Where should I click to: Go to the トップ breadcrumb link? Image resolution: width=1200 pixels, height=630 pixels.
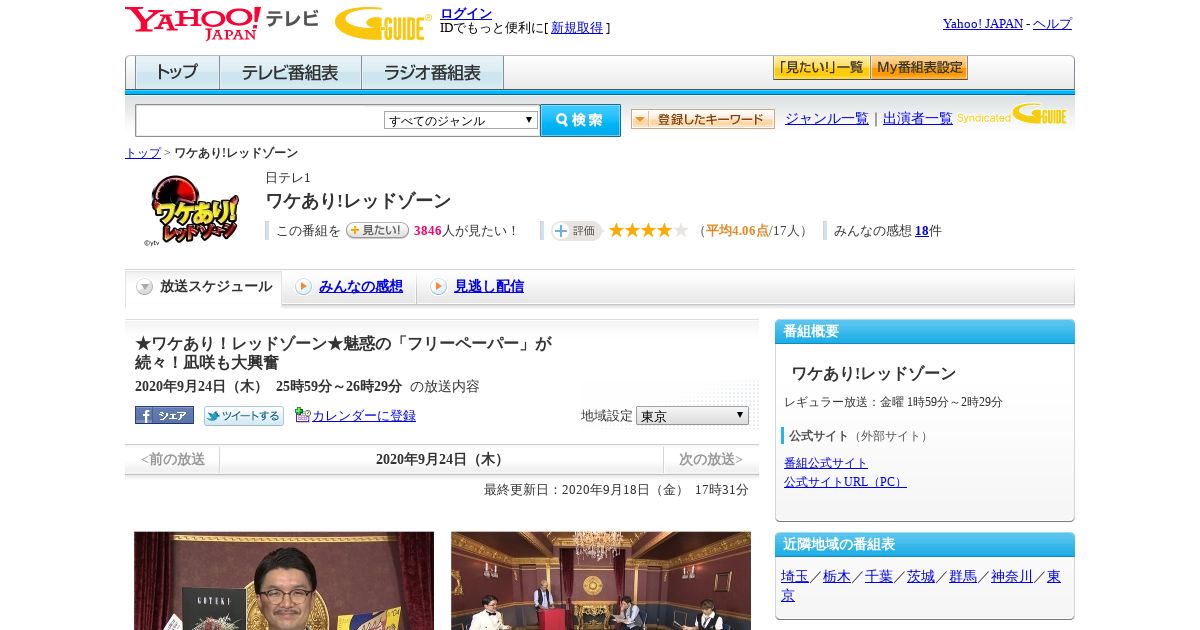(x=143, y=153)
